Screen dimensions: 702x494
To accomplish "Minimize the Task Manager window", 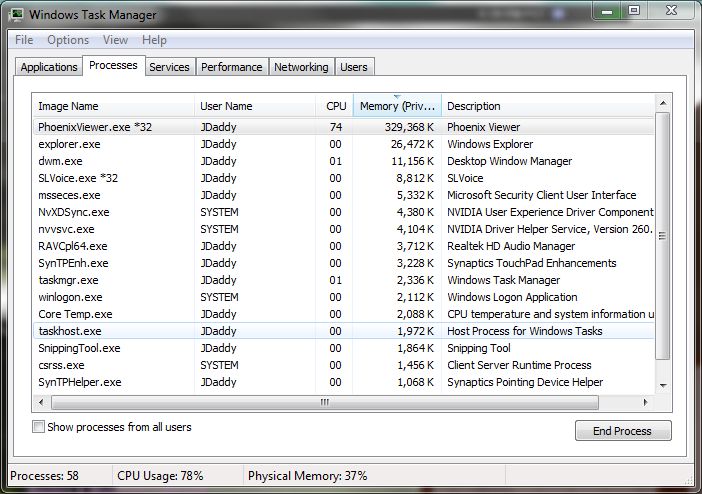I will (607, 11).
